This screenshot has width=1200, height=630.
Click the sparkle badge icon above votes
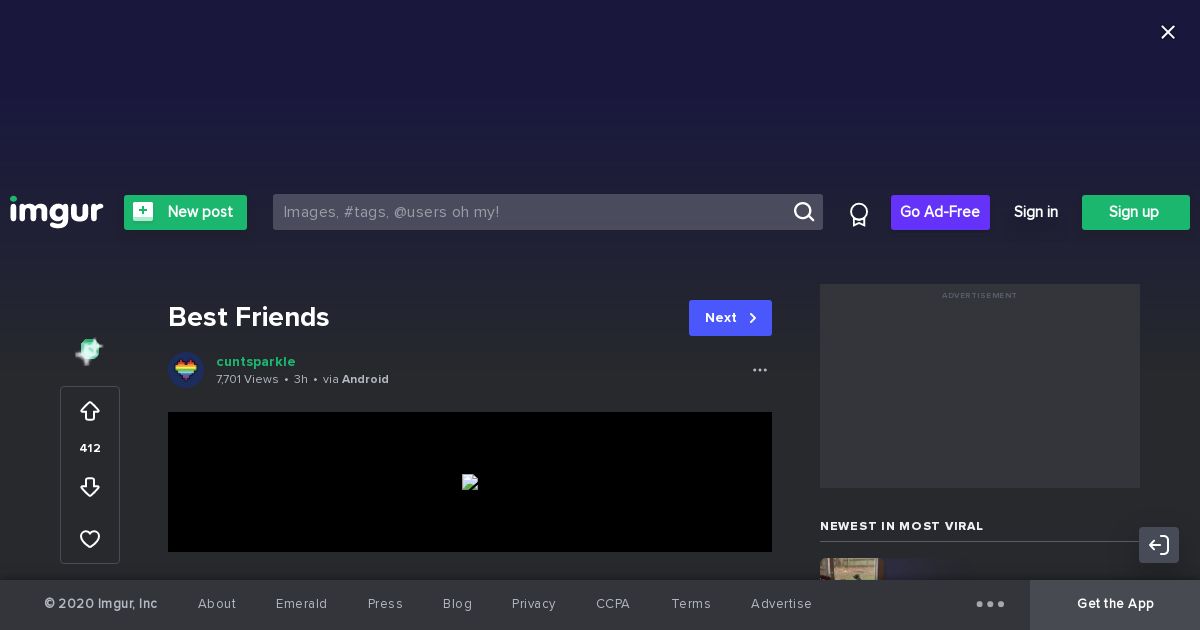(89, 350)
